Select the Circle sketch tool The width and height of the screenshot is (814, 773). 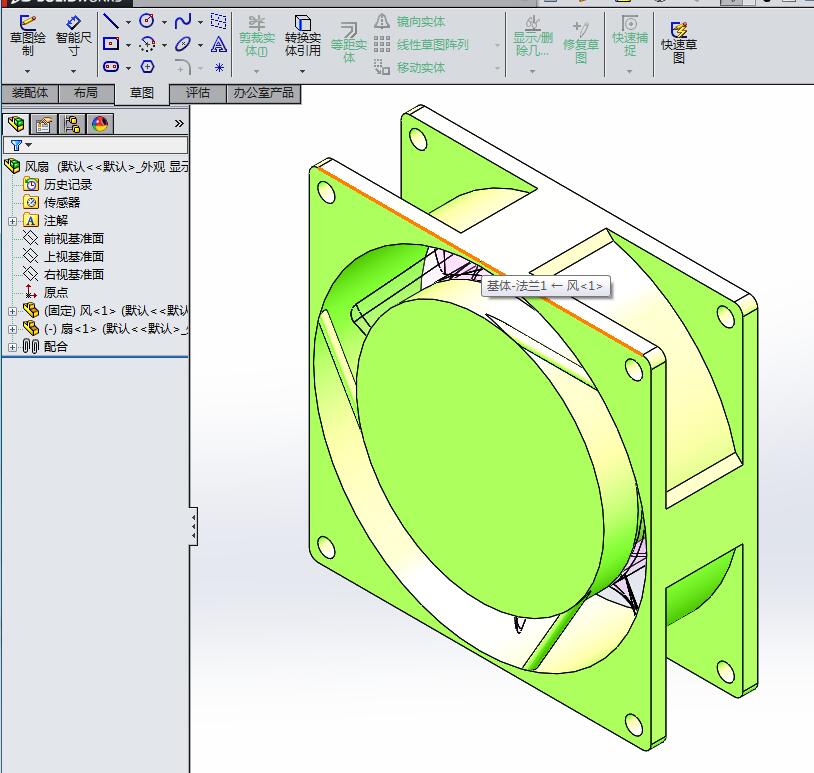[147, 21]
